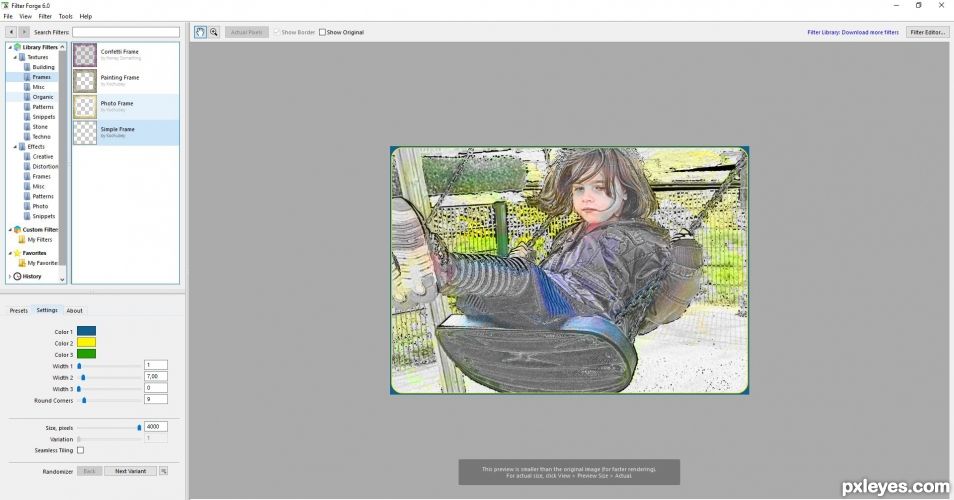Click the Size pixels value field
The image size is (954, 500).
(156, 426)
